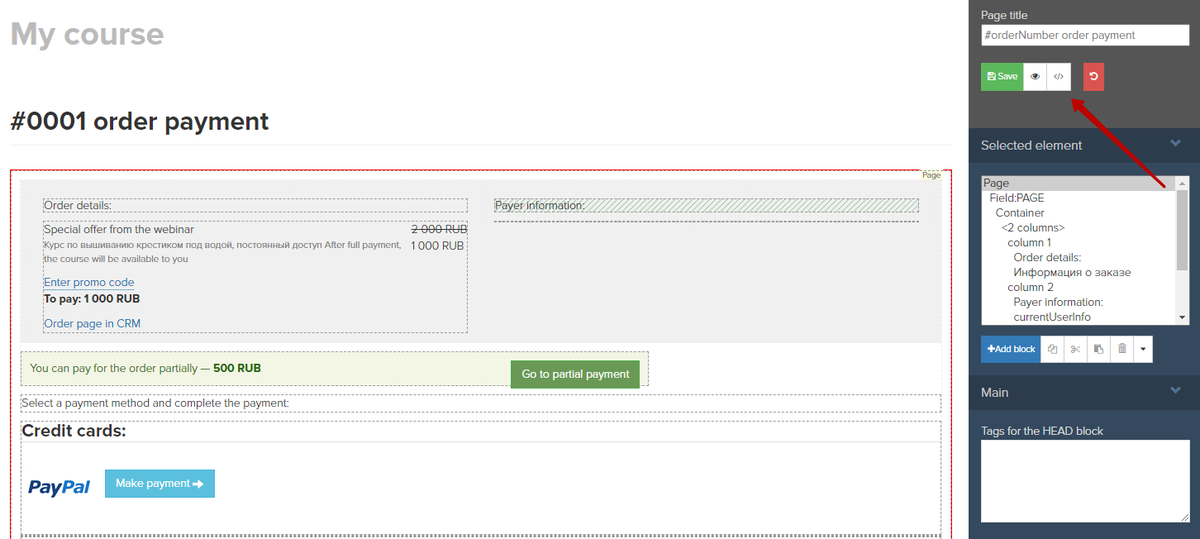Click the '#0001 order payment' heading
This screenshot has height=539, width=1200.
(139, 121)
